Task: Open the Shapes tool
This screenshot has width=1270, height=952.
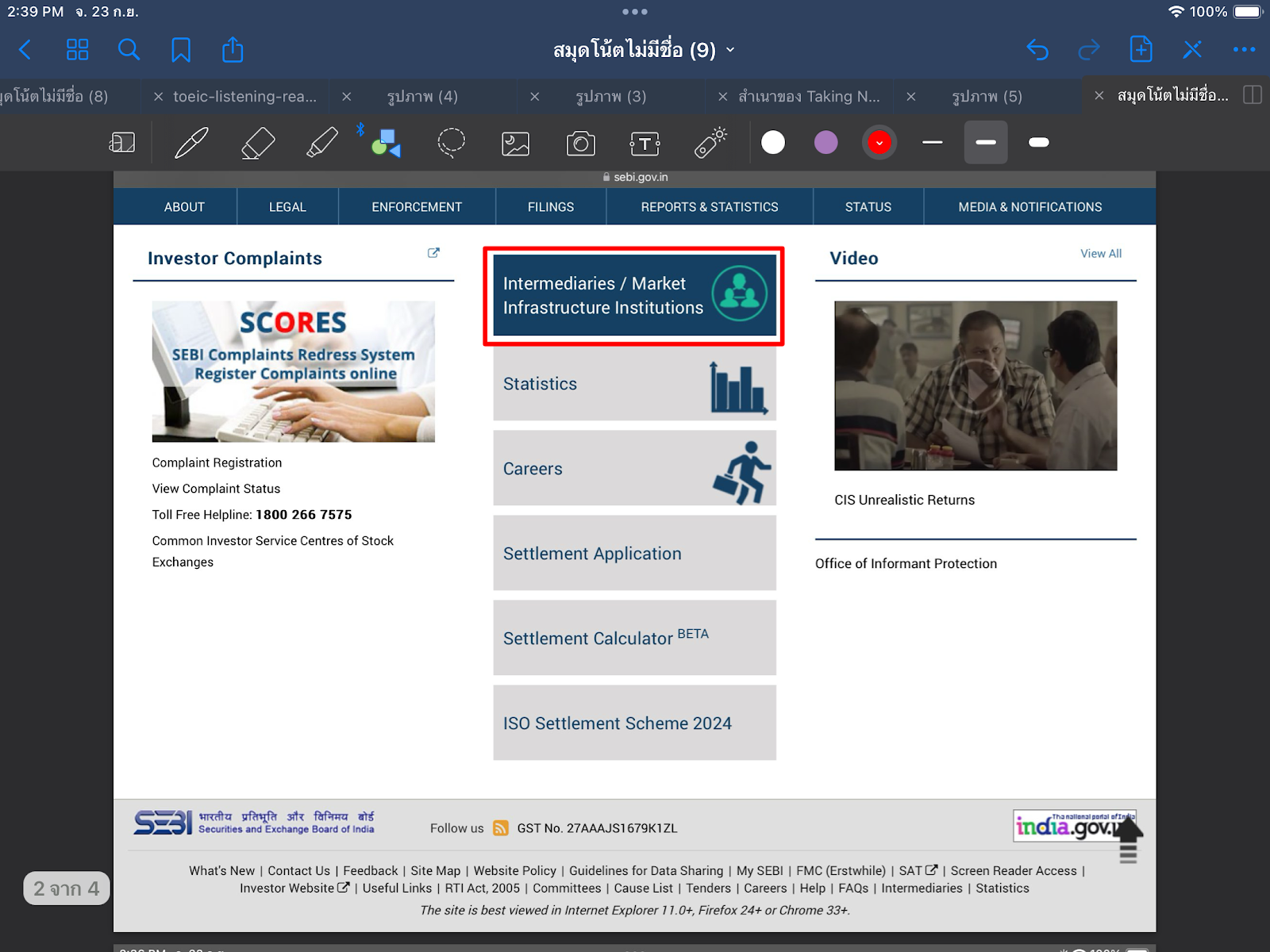Action: click(387, 143)
